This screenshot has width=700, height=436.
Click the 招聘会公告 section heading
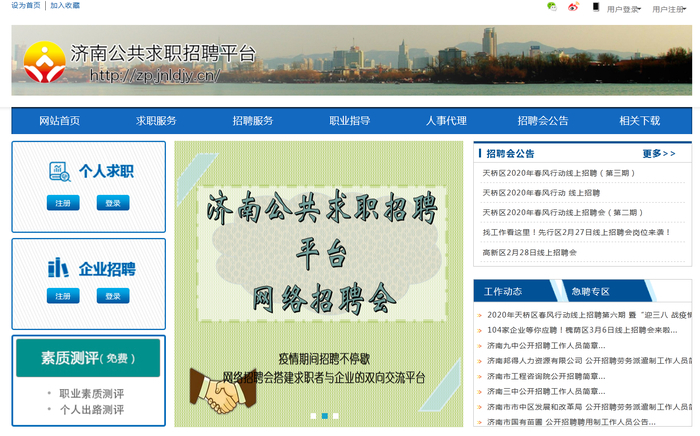[x=510, y=154]
